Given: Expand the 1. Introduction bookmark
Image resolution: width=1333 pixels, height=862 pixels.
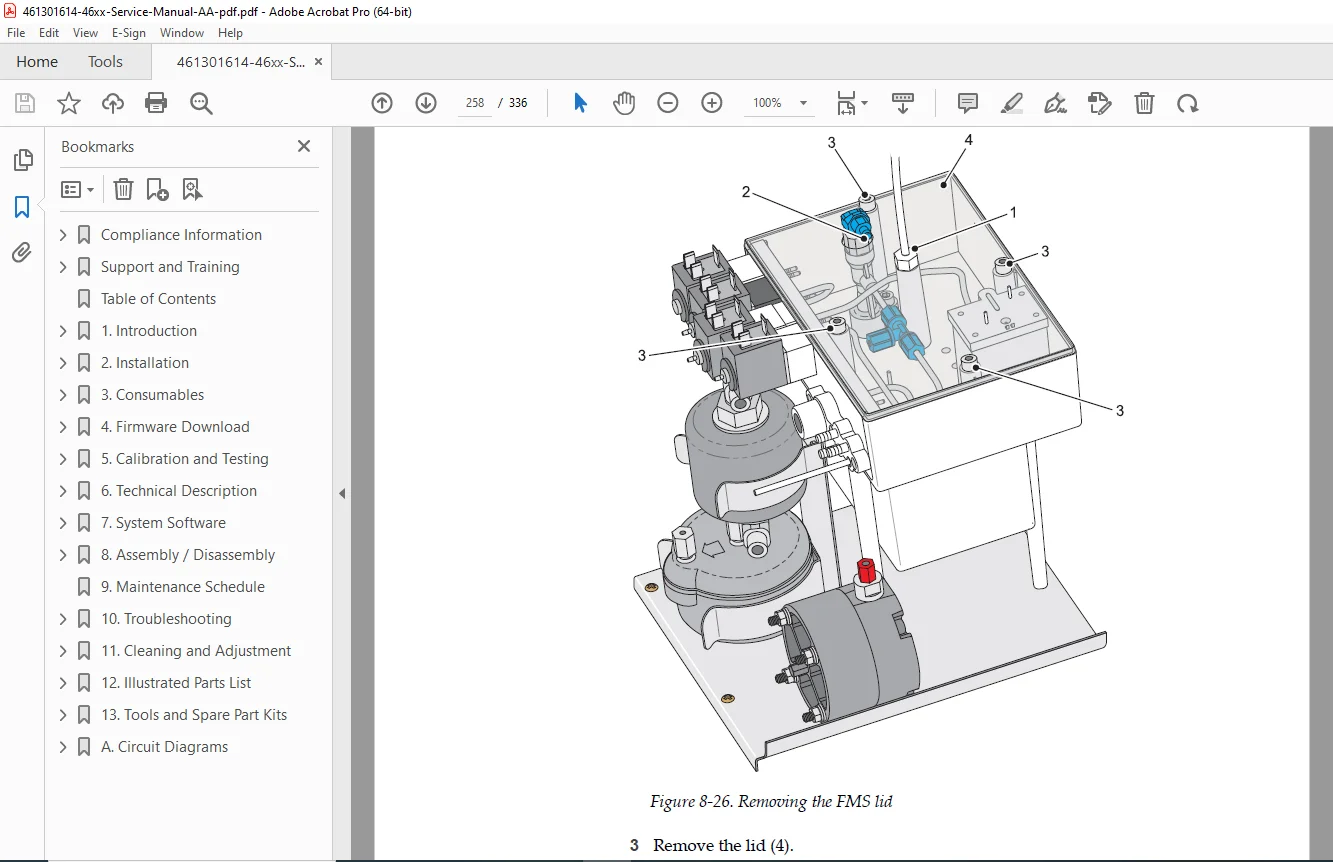Looking at the screenshot, I should click(63, 331).
